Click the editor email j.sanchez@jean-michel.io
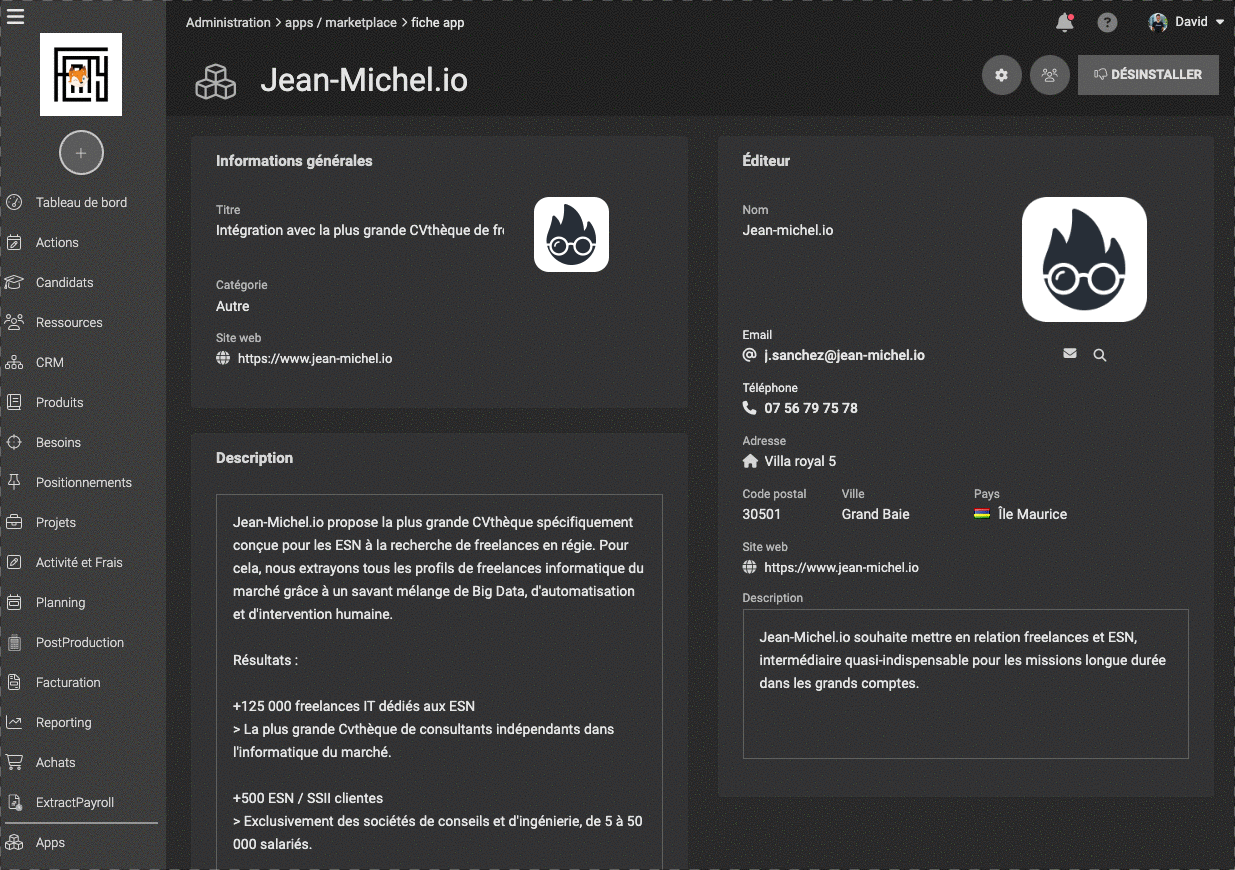Screen dimensions: 1235x870 tap(844, 355)
